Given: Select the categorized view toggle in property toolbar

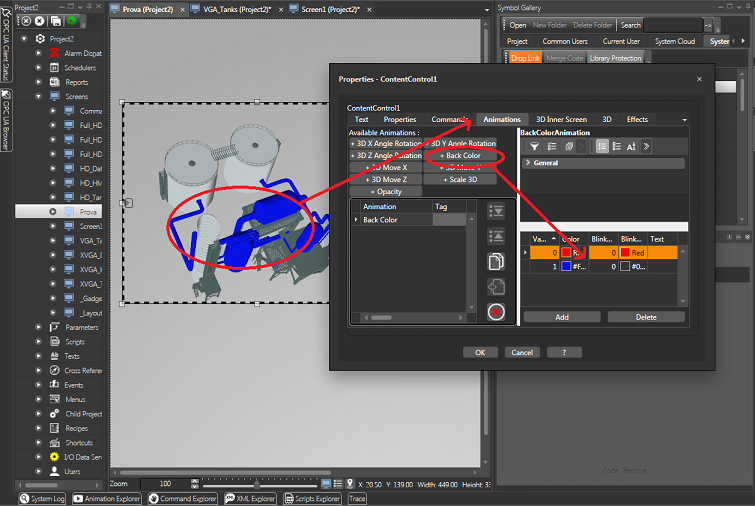Looking at the screenshot, I should [x=602, y=146].
